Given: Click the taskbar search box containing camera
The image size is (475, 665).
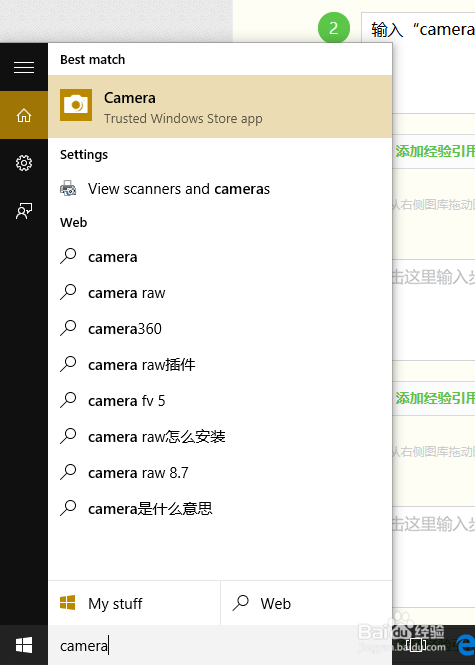Looking at the screenshot, I should pyautogui.click(x=220, y=645).
